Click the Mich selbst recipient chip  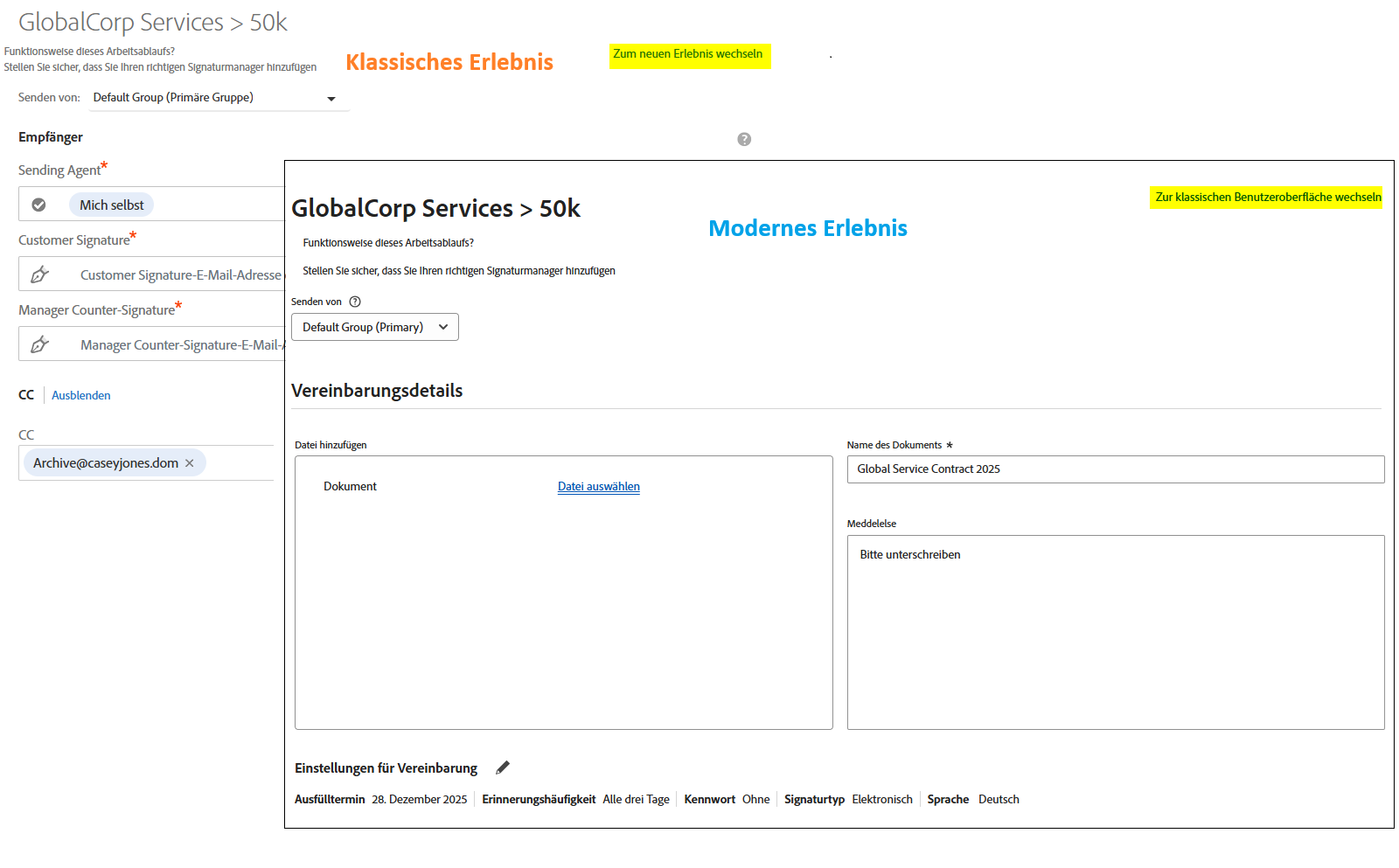coord(112,205)
